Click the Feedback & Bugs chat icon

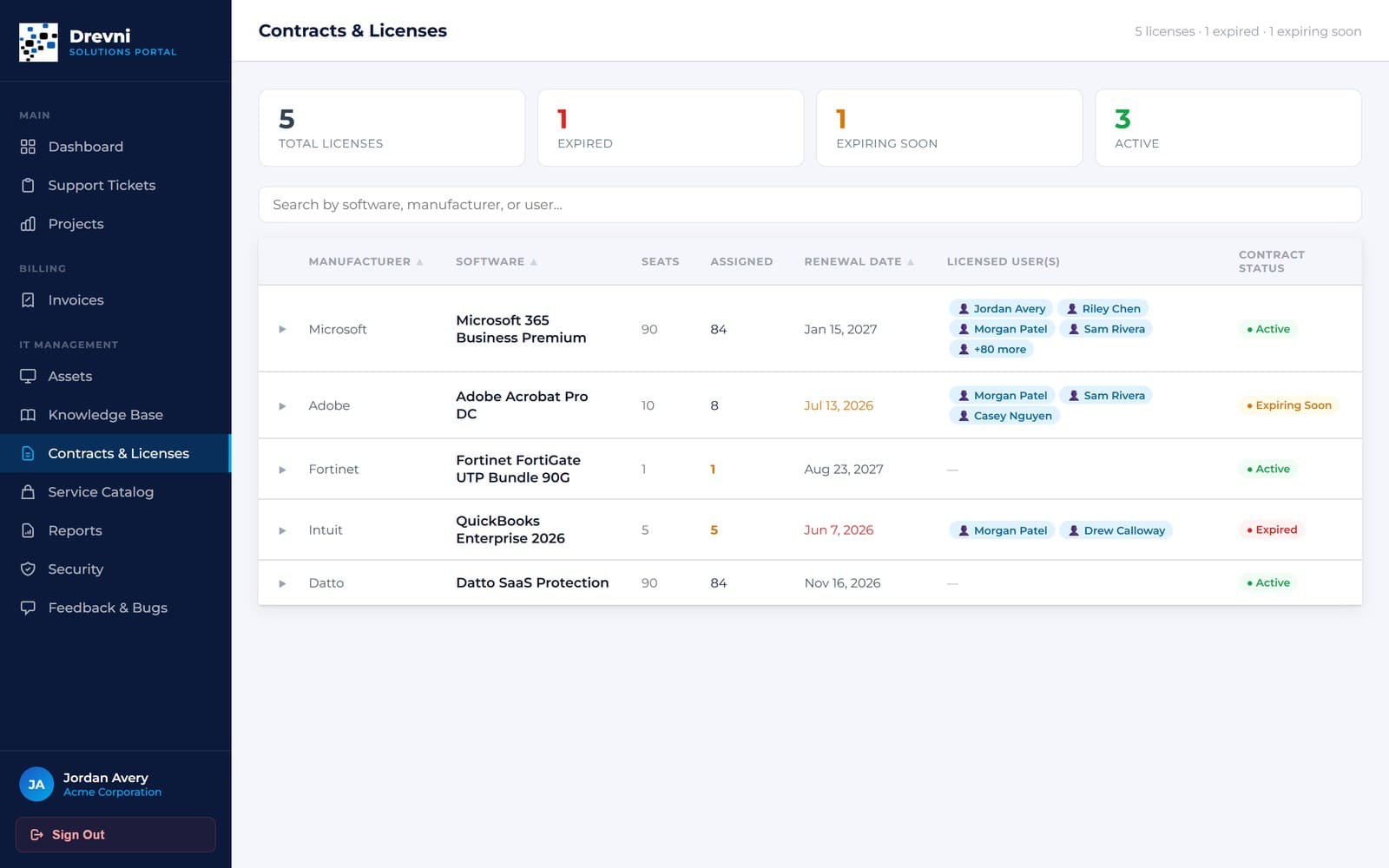(x=28, y=608)
